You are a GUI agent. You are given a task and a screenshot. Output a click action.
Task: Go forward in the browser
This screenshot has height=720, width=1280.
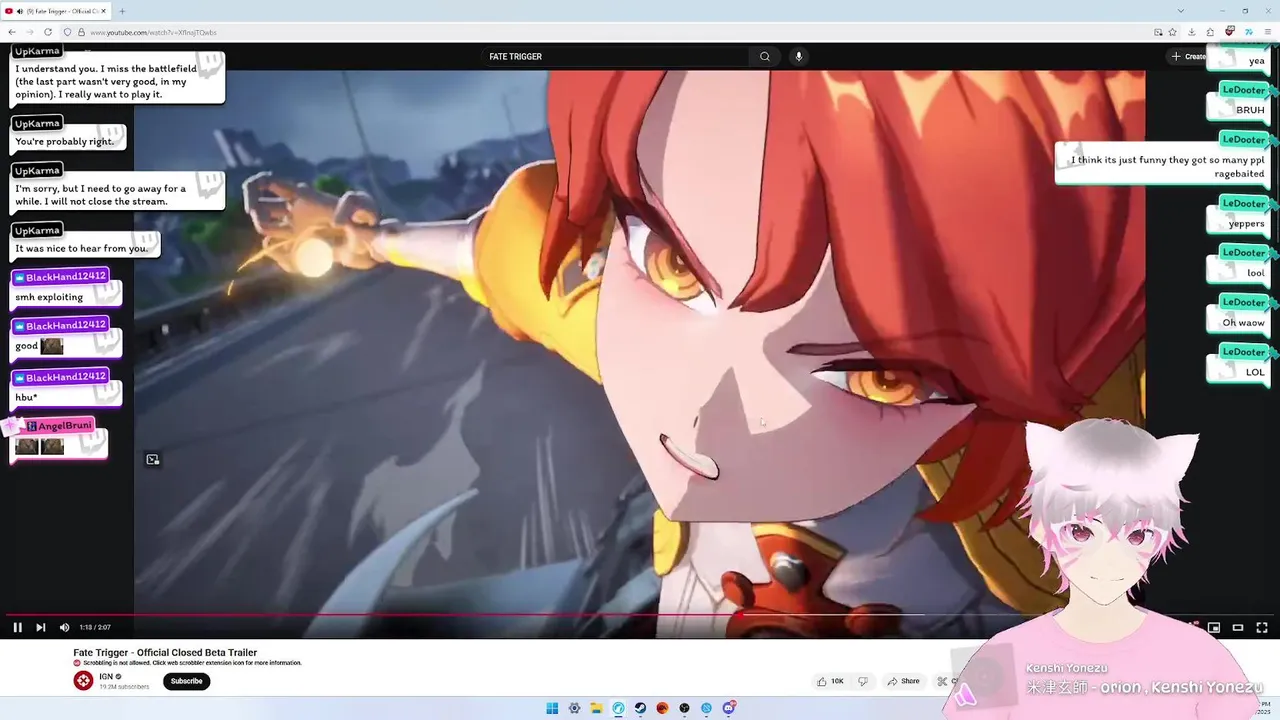tap(29, 32)
